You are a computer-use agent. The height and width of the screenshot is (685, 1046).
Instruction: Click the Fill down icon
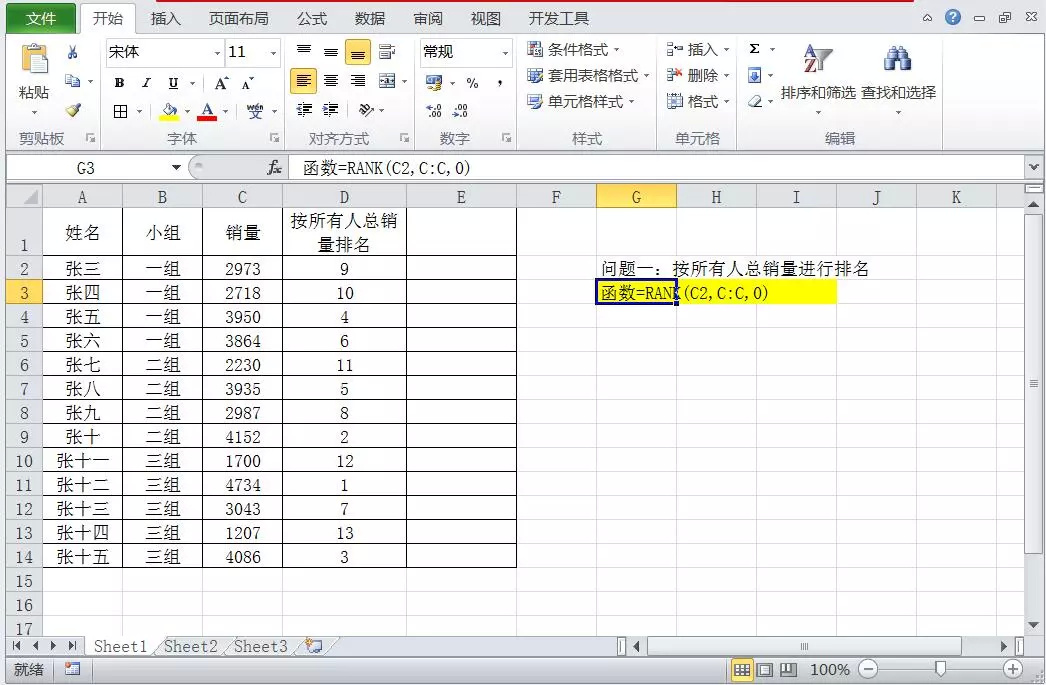pos(754,75)
